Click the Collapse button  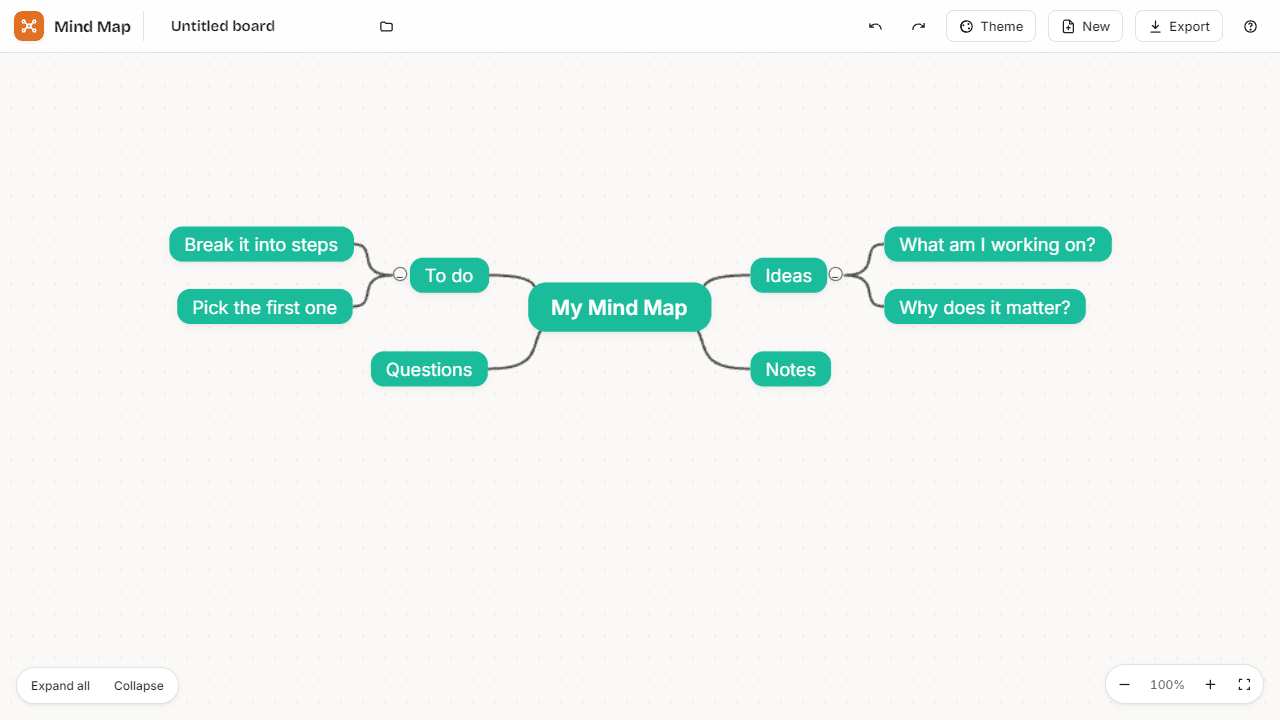point(139,686)
